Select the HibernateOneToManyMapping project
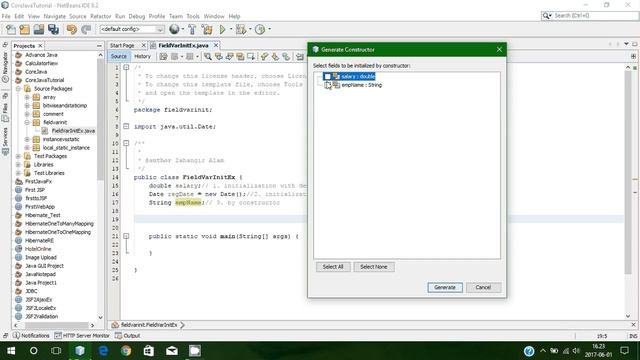This screenshot has width=640, height=360. [59, 224]
